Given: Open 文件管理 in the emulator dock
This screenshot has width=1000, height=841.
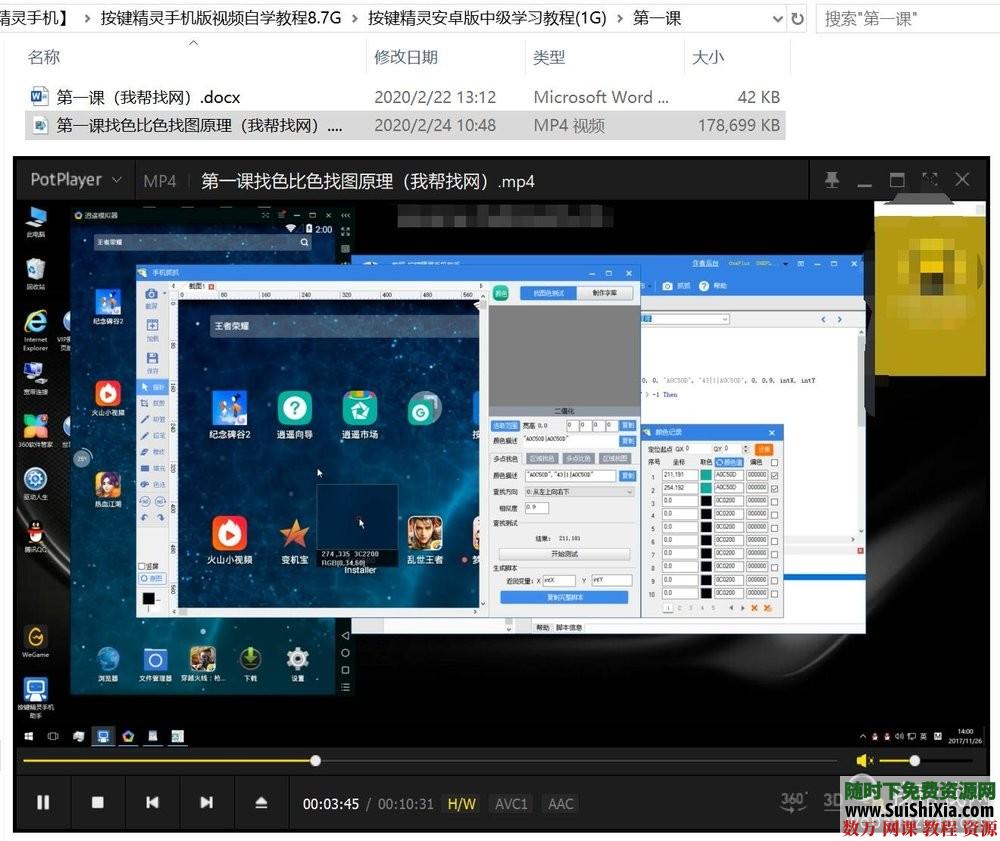Looking at the screenshot, I should pos(155,660).
